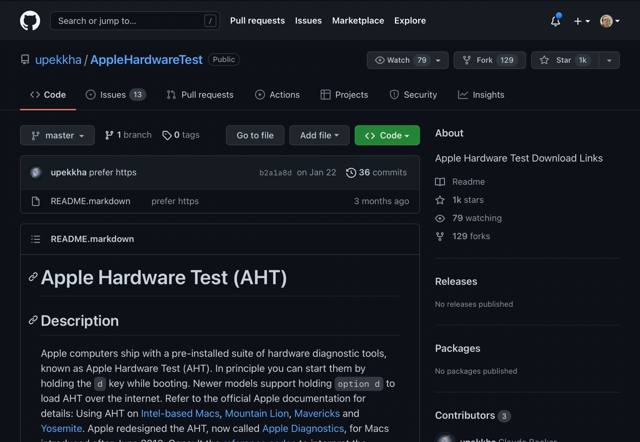Click the anchor link icon beside Apple Hardware Test heading
Image resolution: width=640 pixels, height=442 pixels.
pos(33,277)
